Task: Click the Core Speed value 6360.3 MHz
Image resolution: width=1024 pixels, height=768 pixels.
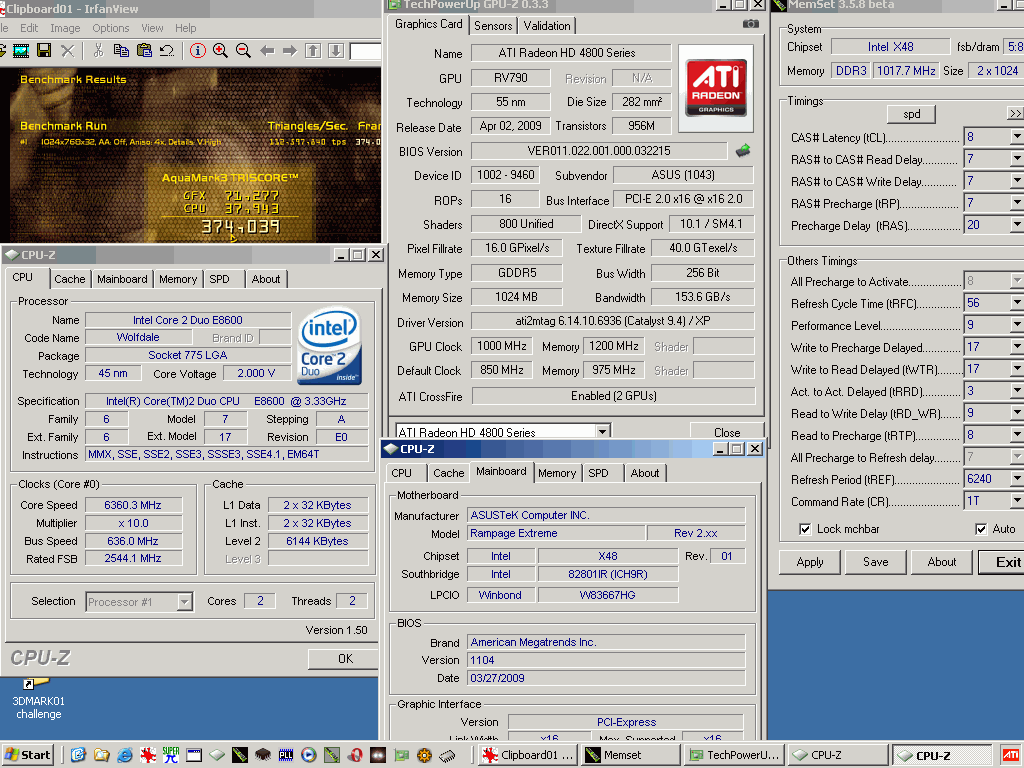Action: pos(133,505)
